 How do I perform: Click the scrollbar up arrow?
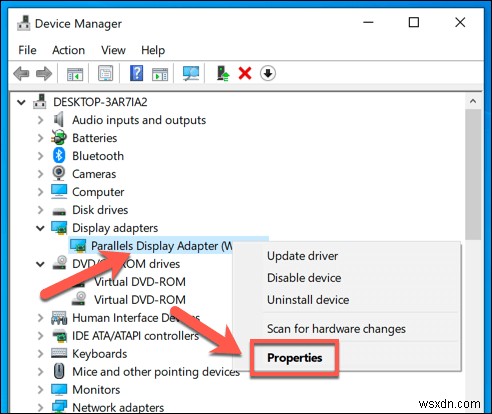pos(473,101)
